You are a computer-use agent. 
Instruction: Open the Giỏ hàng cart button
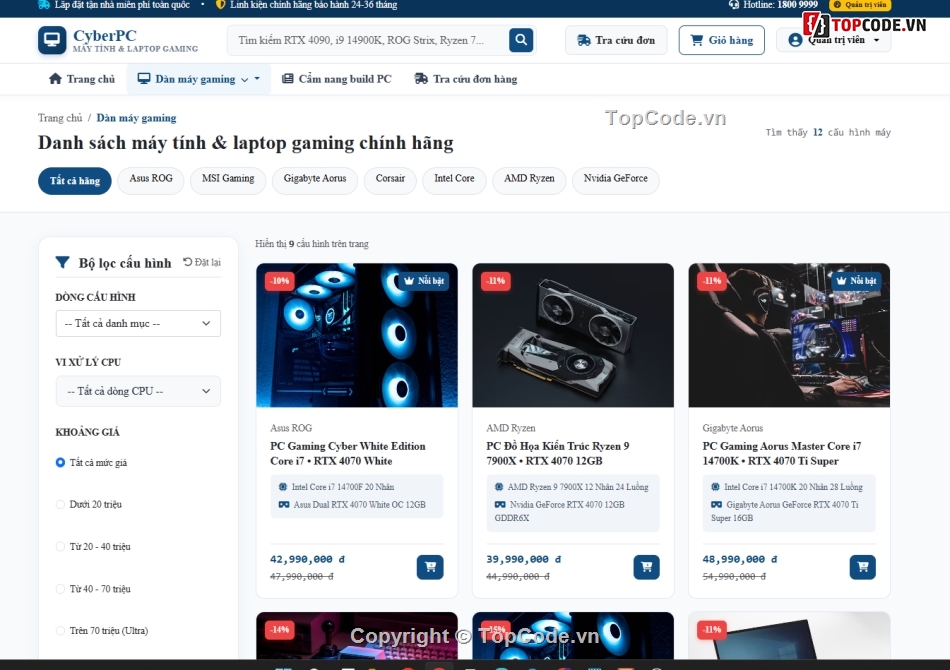[722, 40]
